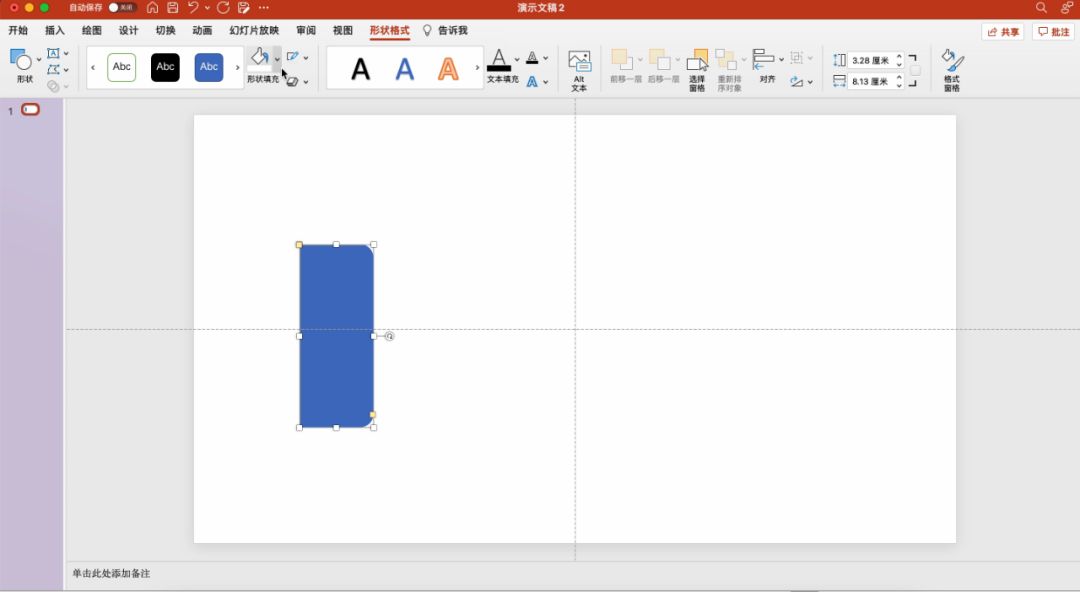Toggle the AutoSave (自动保存) switch

click(x=122, y=8)
